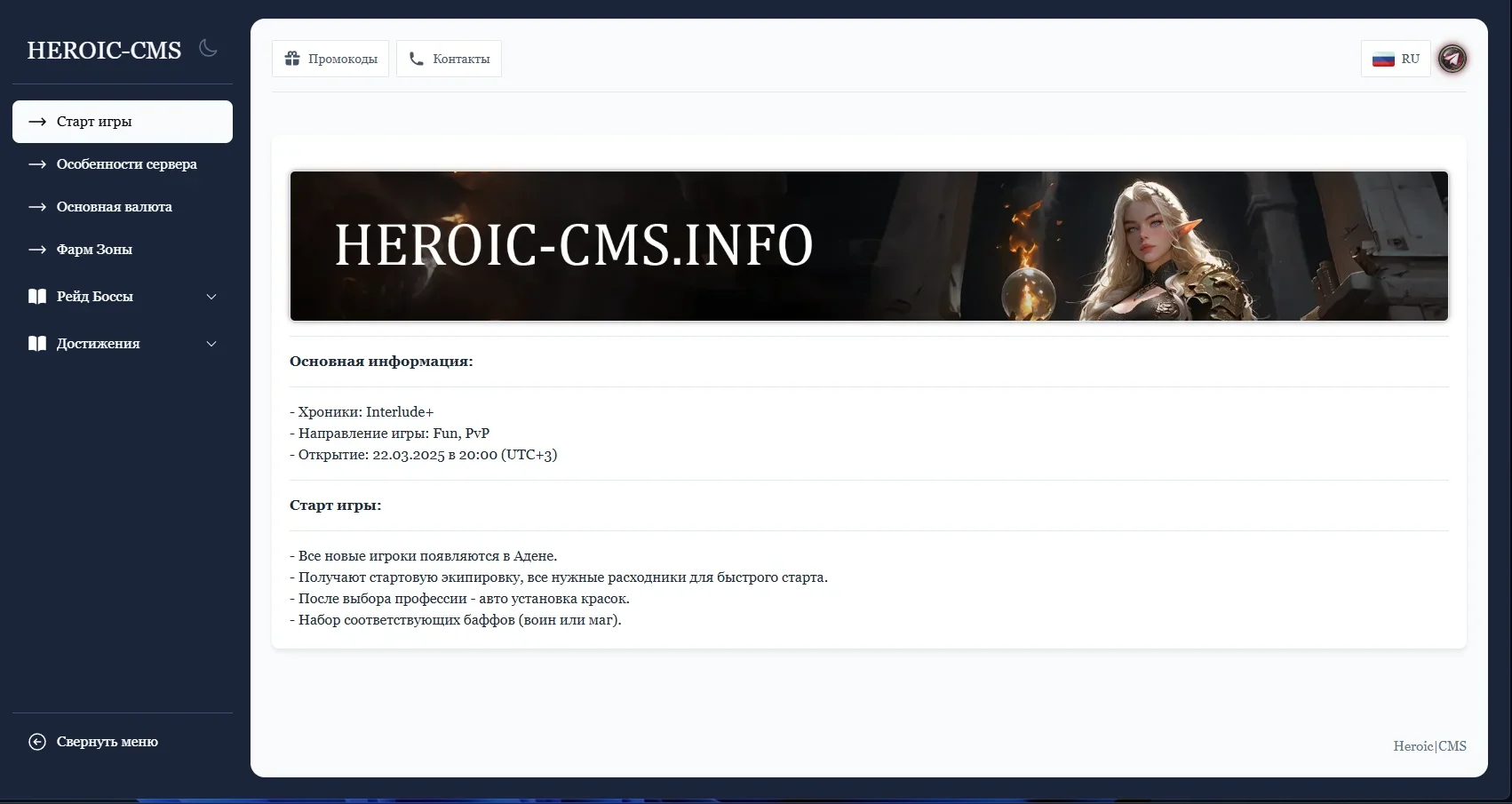Click the line about appearing in Адене
Image resolution: width=1512 pixels, height=804 pixels.
(x=423, y=556)
